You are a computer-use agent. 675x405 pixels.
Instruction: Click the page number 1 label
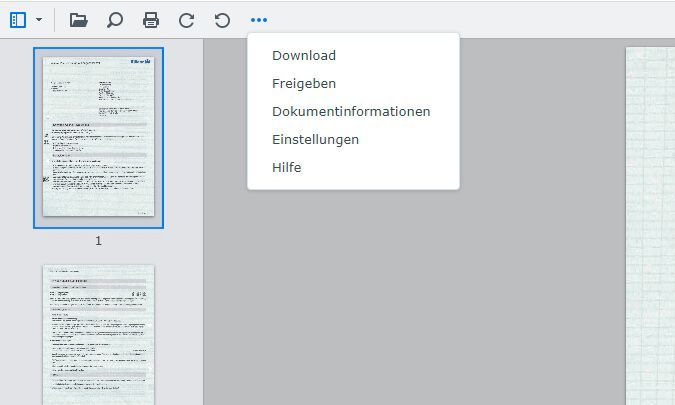pyautogui.click(x=99, y=241)
